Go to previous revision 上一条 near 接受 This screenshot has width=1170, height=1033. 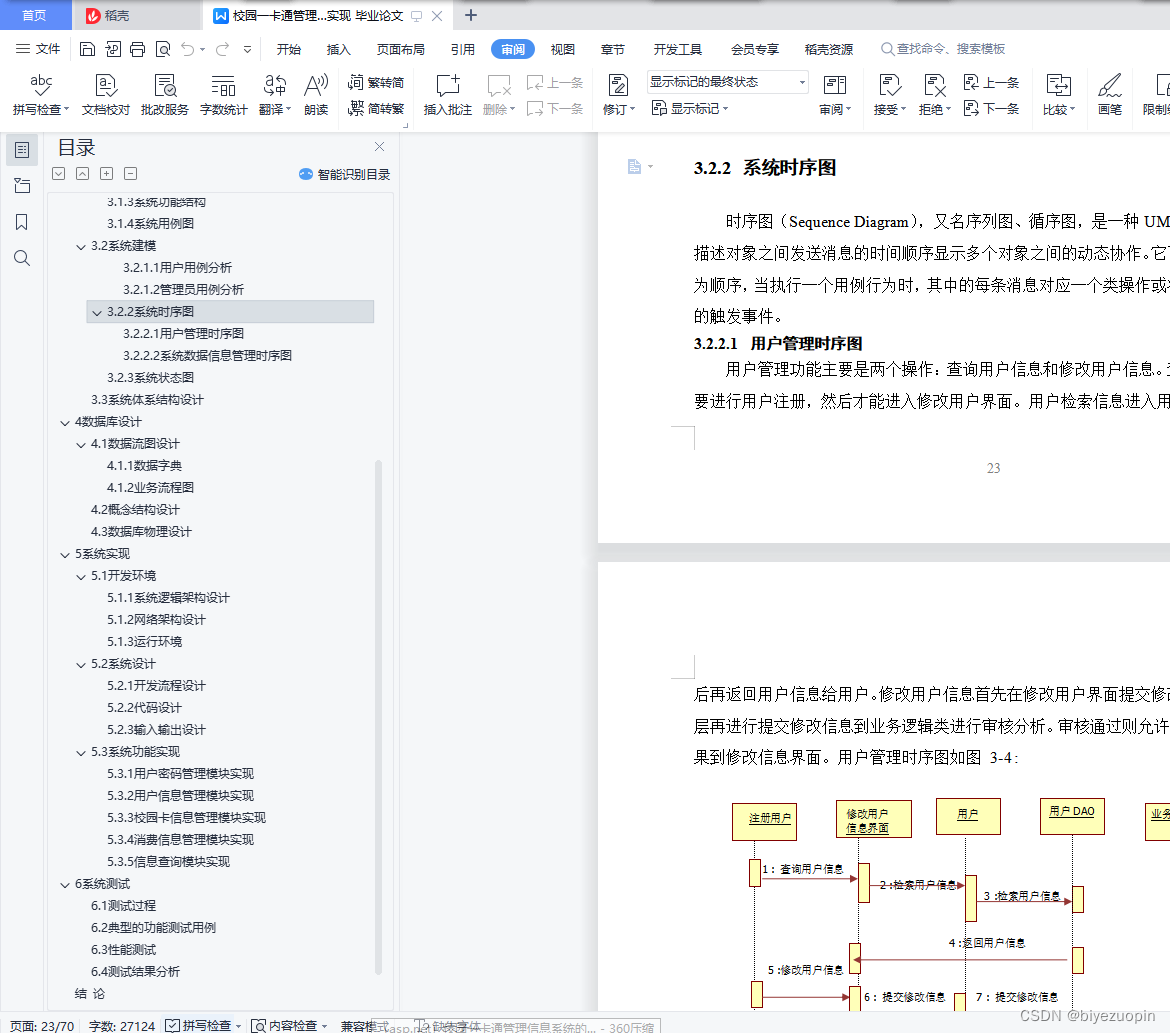pyautogui.click(x=992, y=82)
